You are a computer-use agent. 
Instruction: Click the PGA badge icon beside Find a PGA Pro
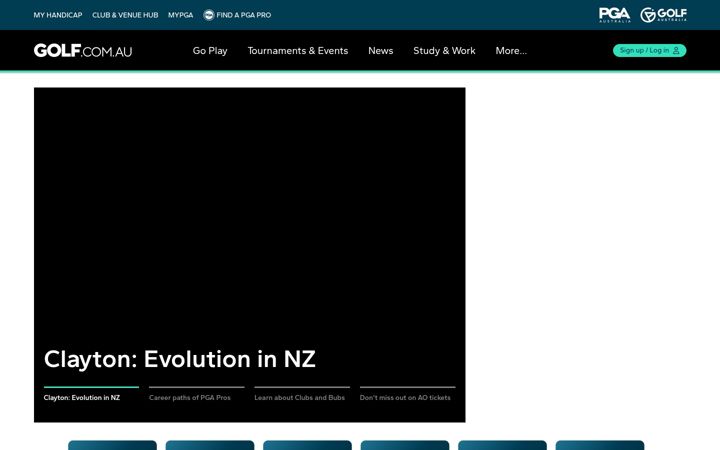point(209,15)
